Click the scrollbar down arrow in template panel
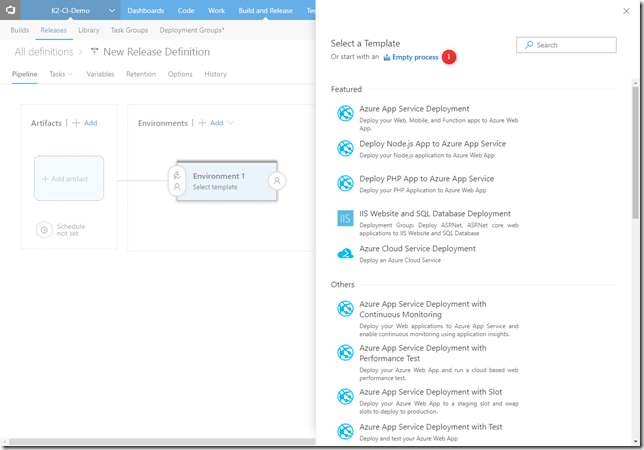The image size is (644, 450). [x=635, y=442]
